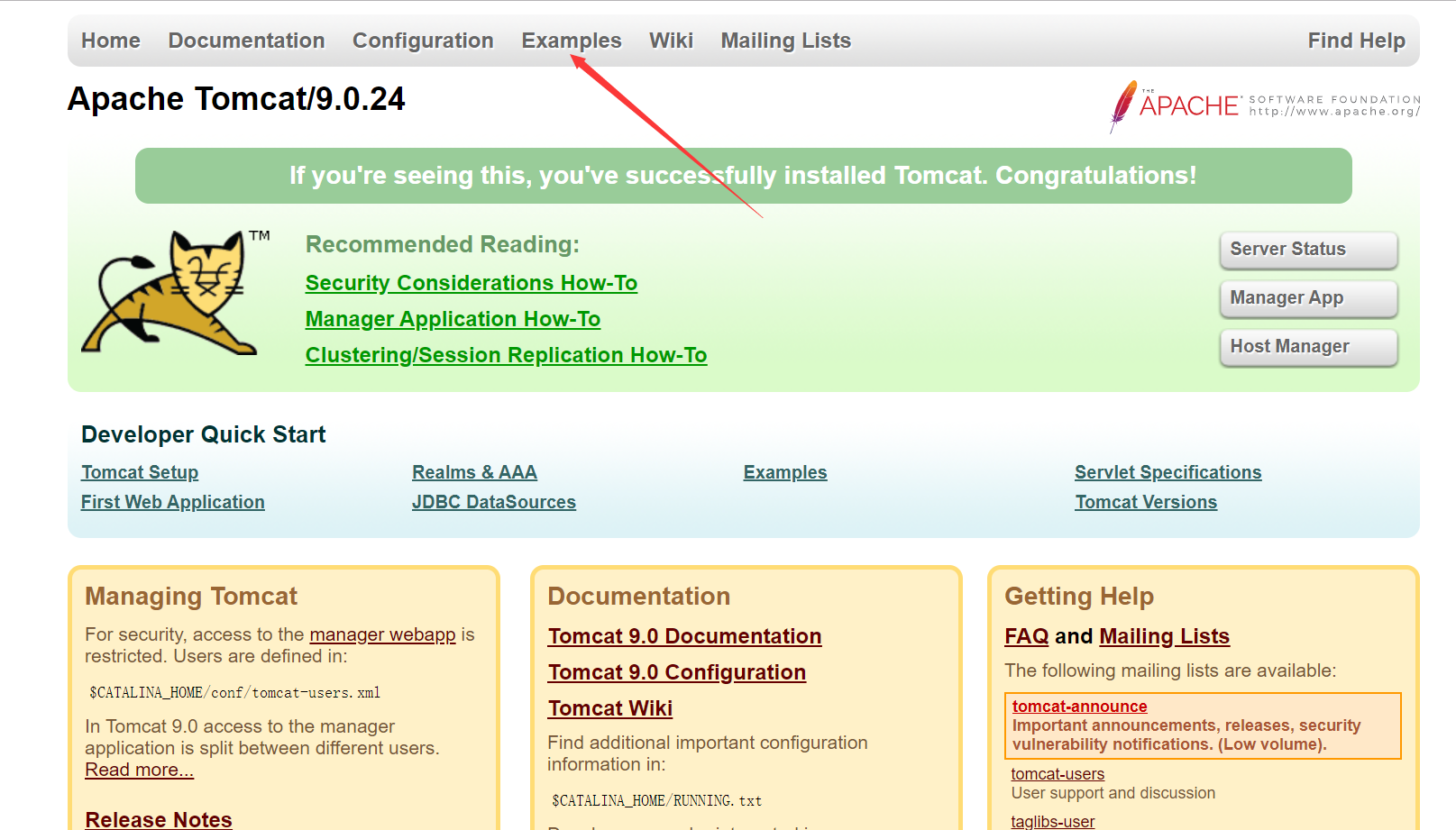Click the Getting Help heading
Screen dimensions: 1456x830
click(1079, 596)
